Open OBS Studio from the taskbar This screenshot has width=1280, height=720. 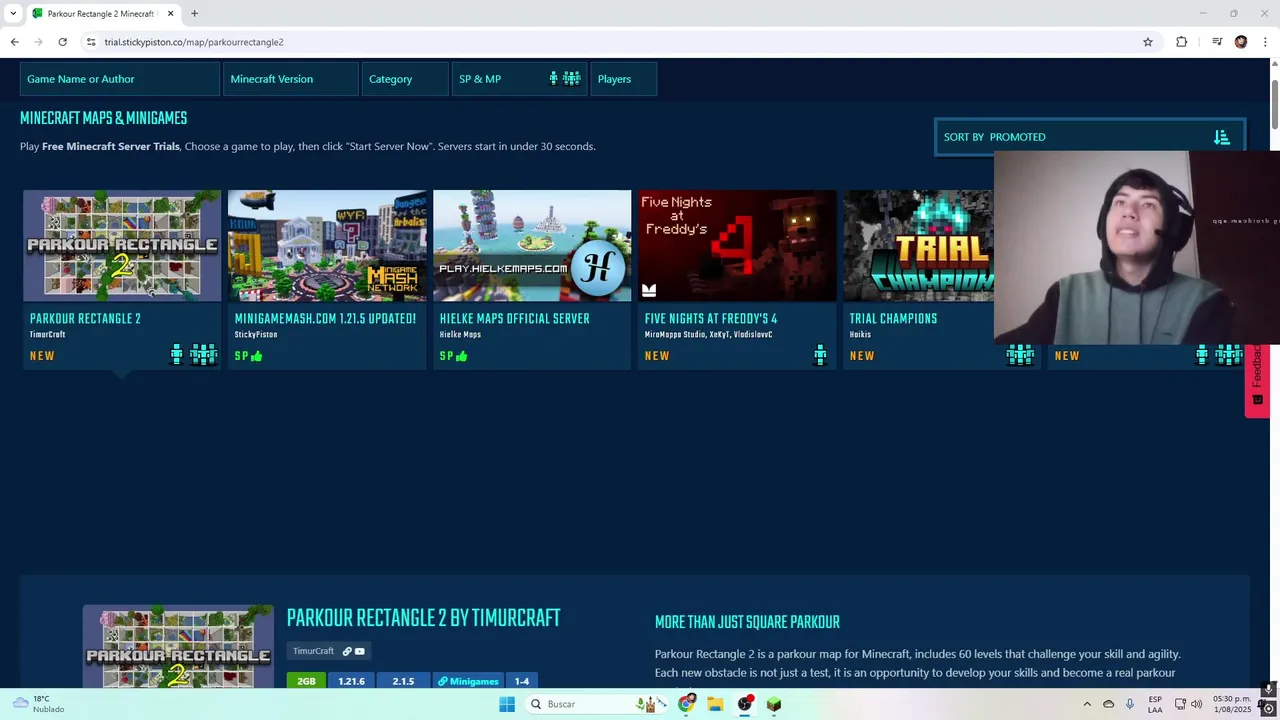click(745, 704)
